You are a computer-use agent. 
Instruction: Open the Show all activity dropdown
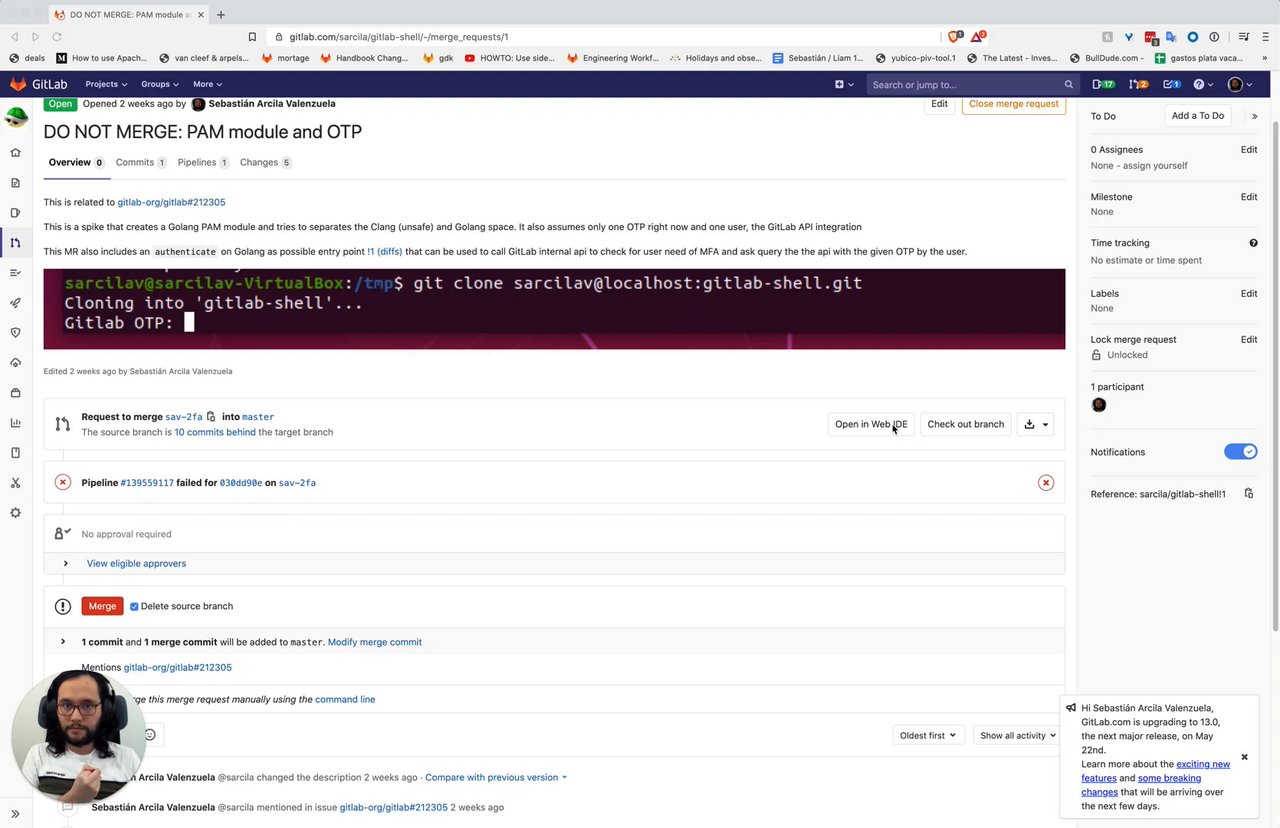pos(1018,735)
